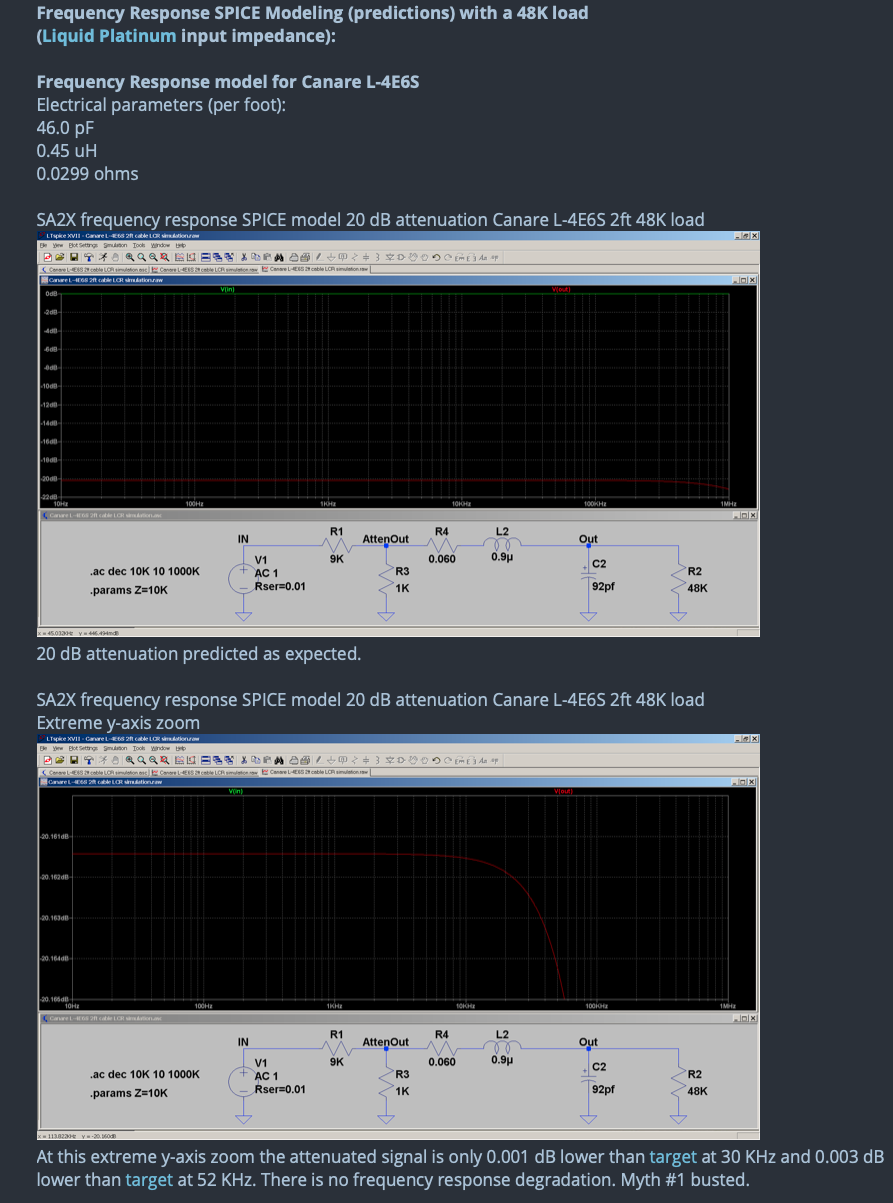
Task: Follow the 'target' link before '30 KHz'
Action: (x=673, y=1157)
